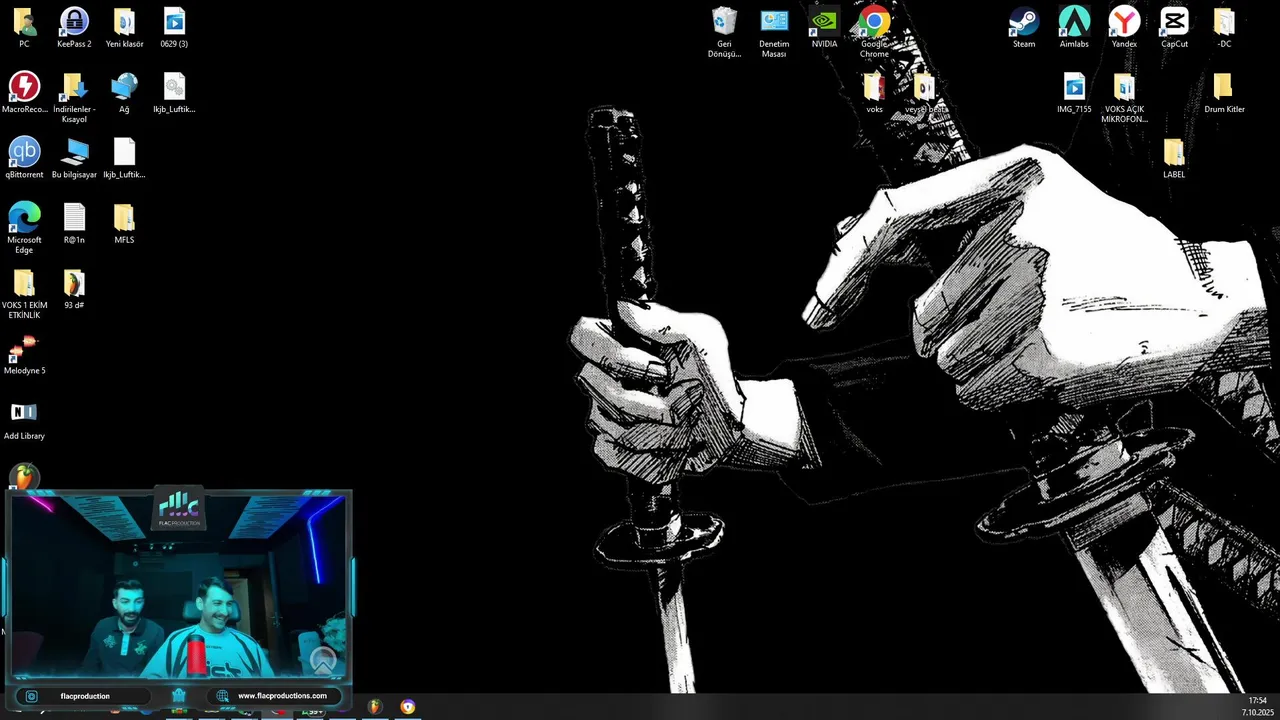Open the Add Library shortcut

(24, 419)
